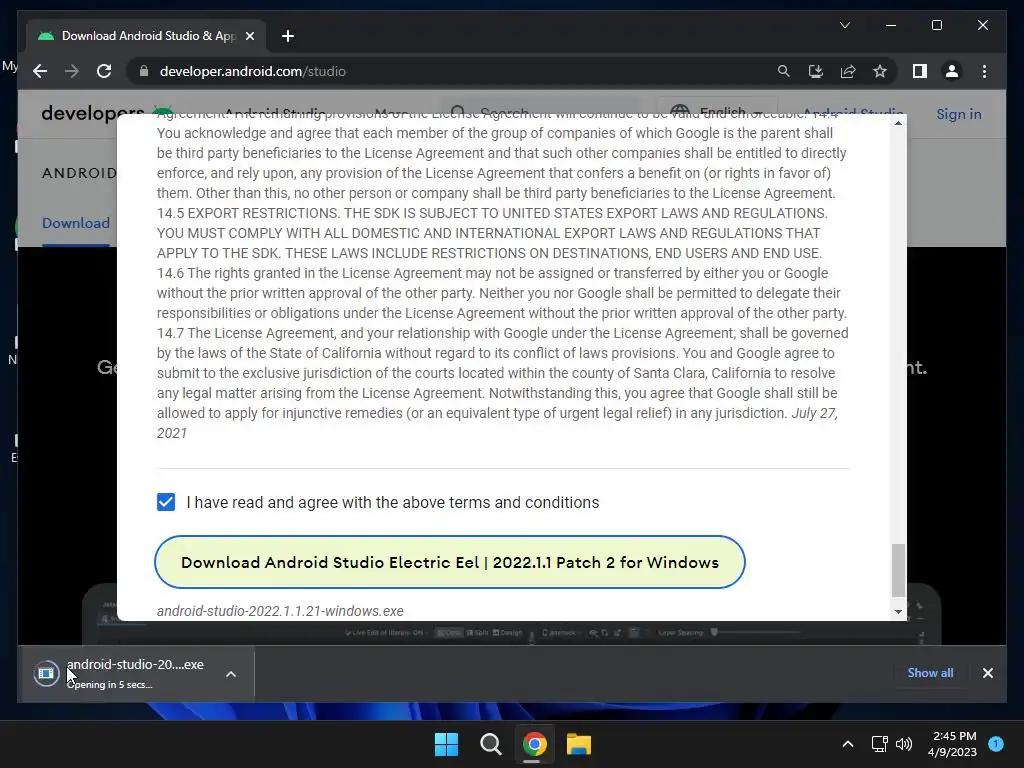The width and height of the screenshot is (1024, 768).
Task: Open the tab search chevron in title bar
Action: [x=844, y=25]
